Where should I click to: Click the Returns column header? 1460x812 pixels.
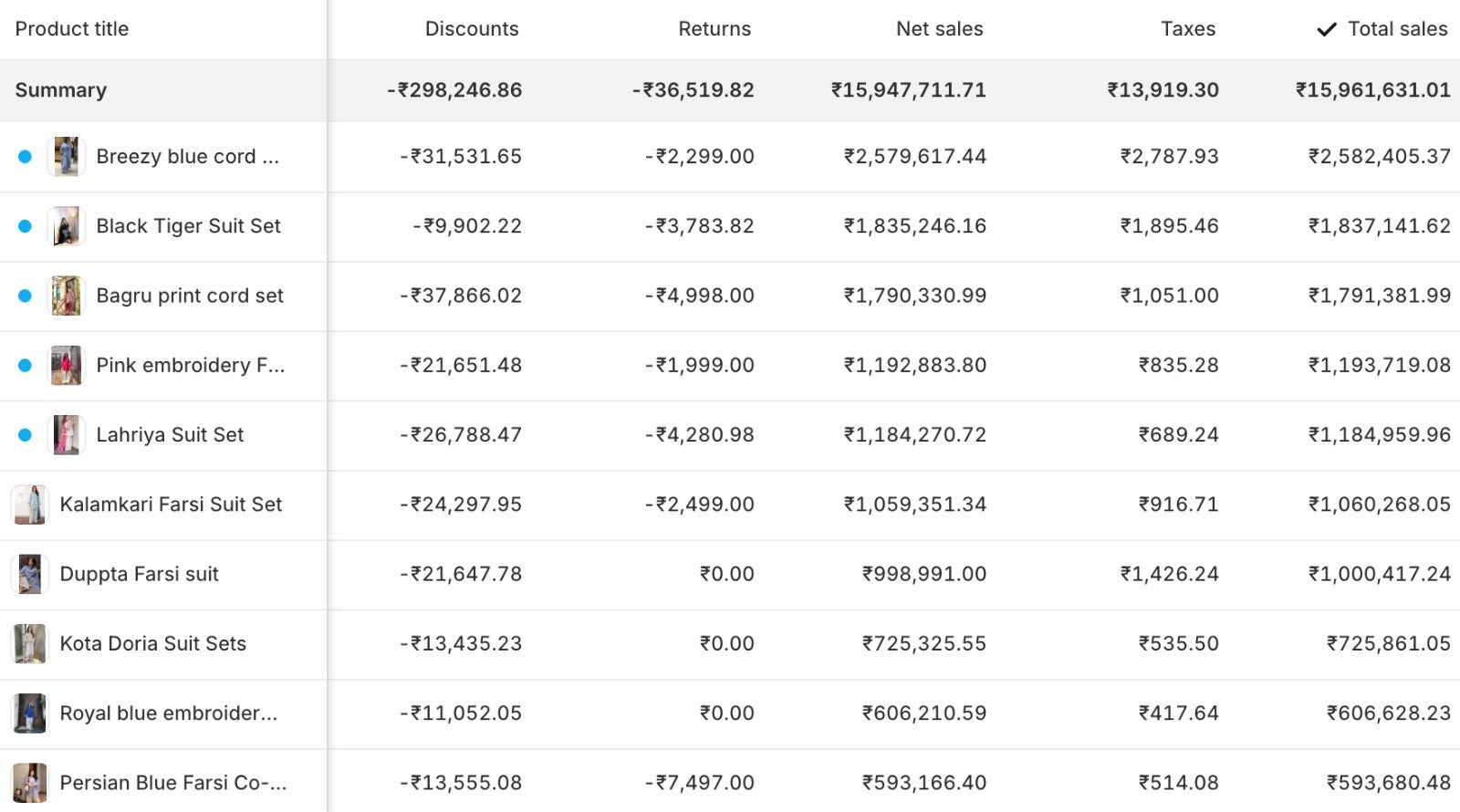point(714,29)
